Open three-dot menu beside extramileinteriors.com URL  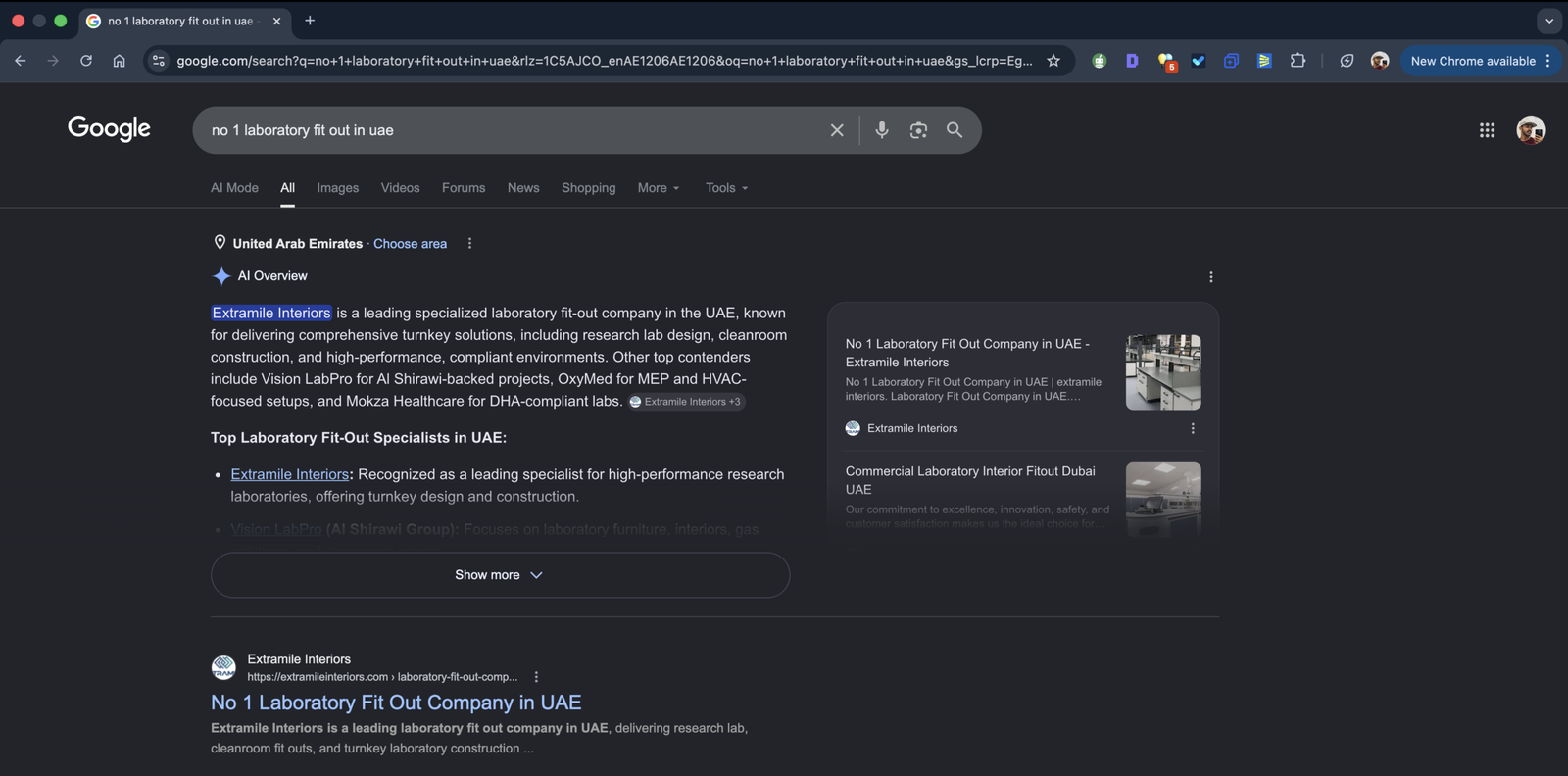click(536, 677)
